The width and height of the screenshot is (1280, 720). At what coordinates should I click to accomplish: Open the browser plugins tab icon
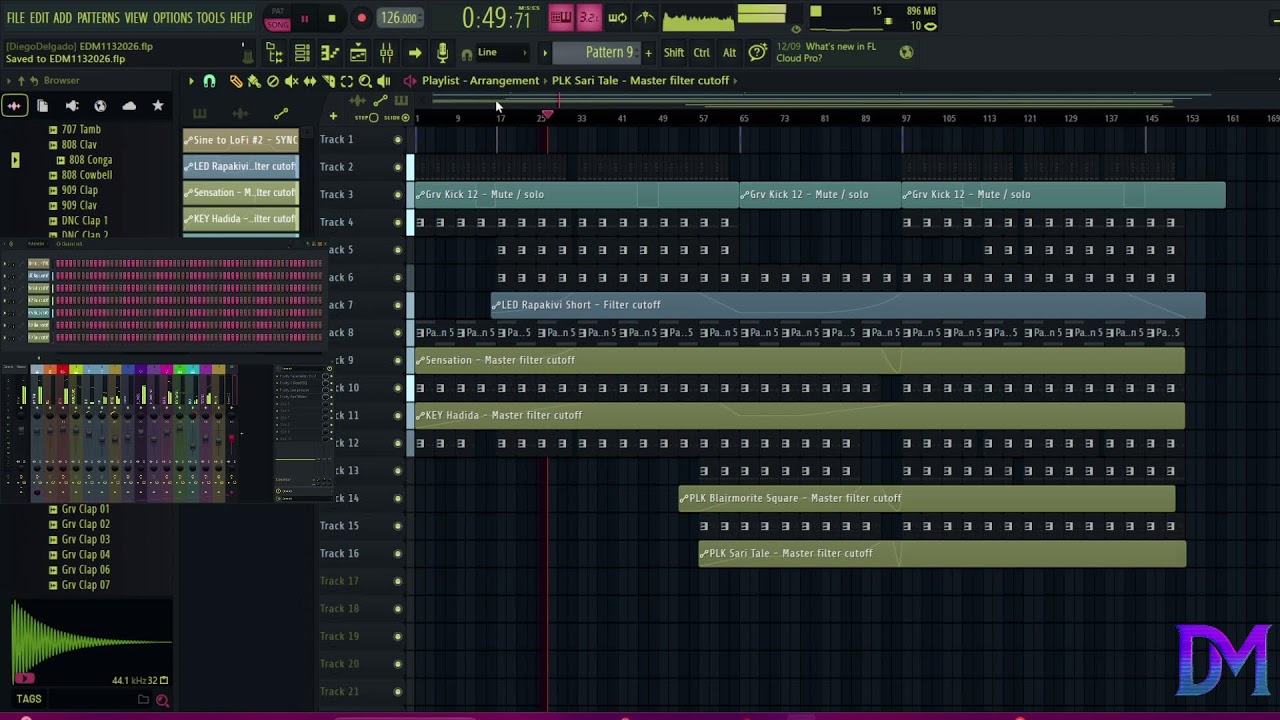pyautogui.click(x=72, y=105)
